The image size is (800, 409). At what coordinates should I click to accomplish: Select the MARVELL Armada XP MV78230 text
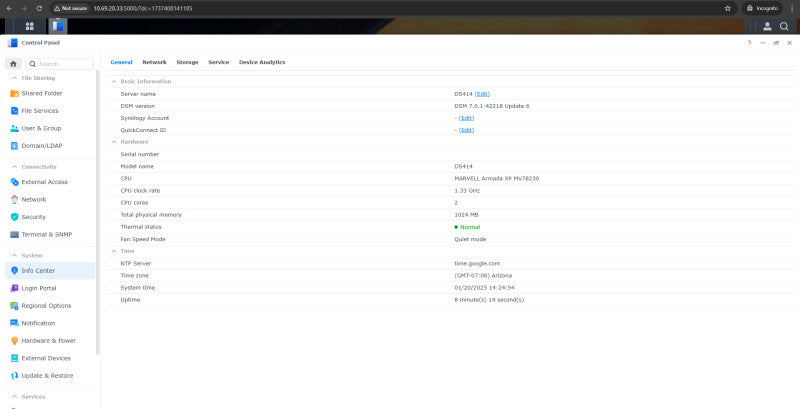(x=496, y=178)
